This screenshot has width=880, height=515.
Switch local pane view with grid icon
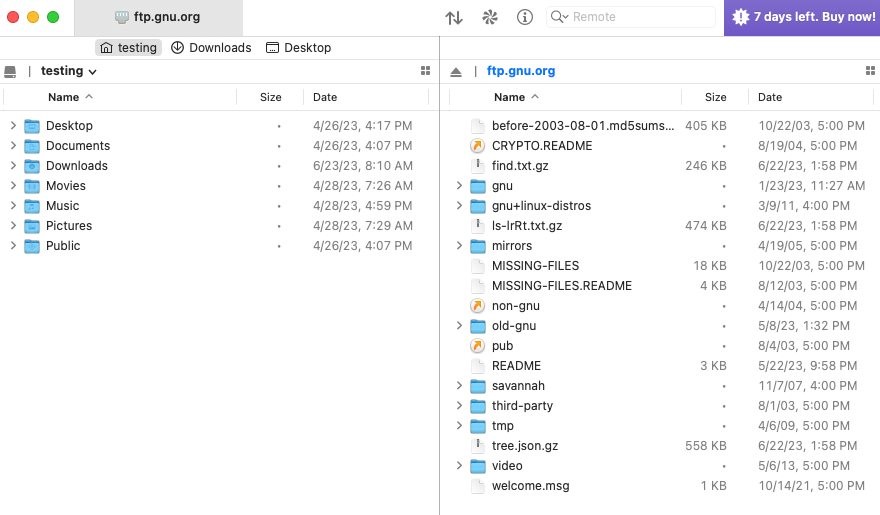point(425,71)
